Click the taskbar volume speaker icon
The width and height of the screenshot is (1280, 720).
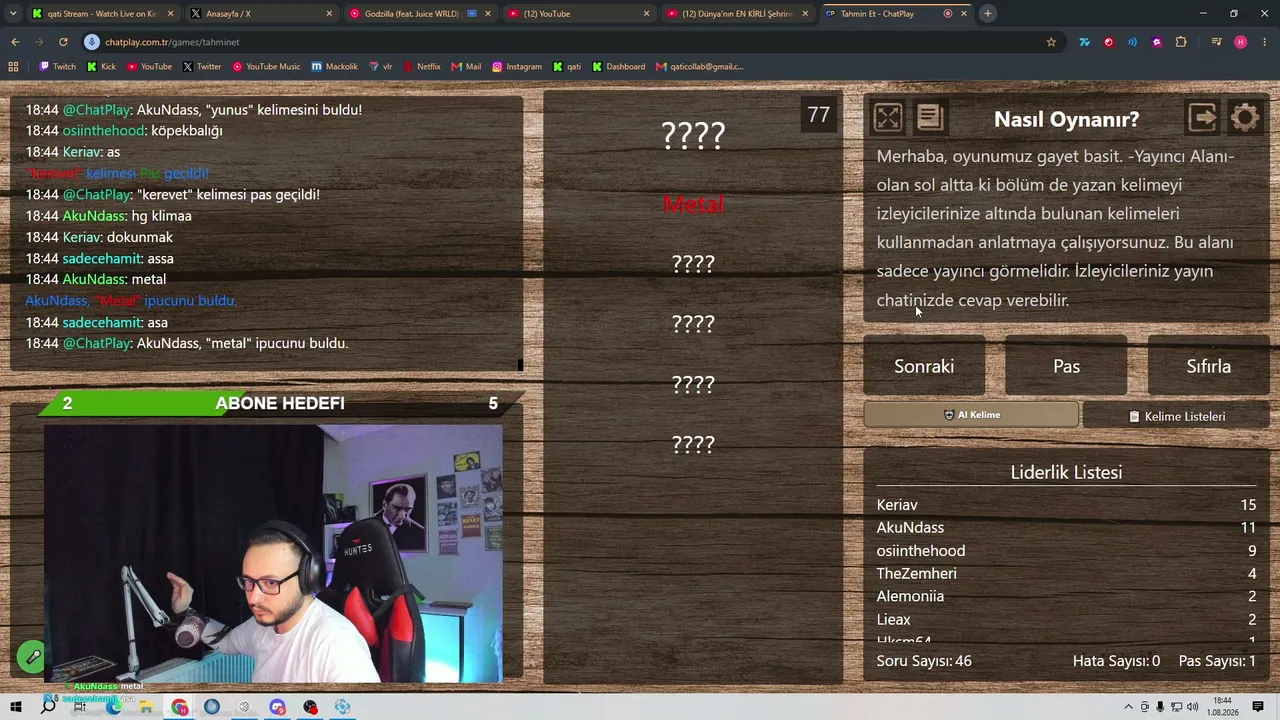point(1193,707)
